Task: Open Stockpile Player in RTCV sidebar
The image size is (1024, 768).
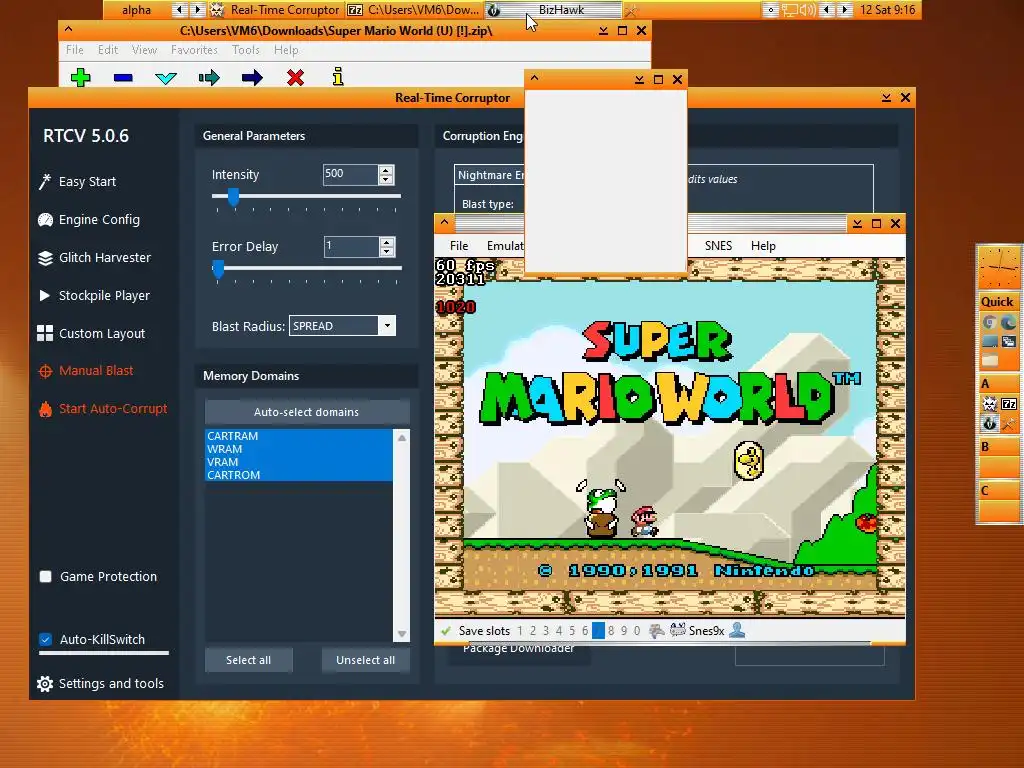Action: click(x=93, y=295)
